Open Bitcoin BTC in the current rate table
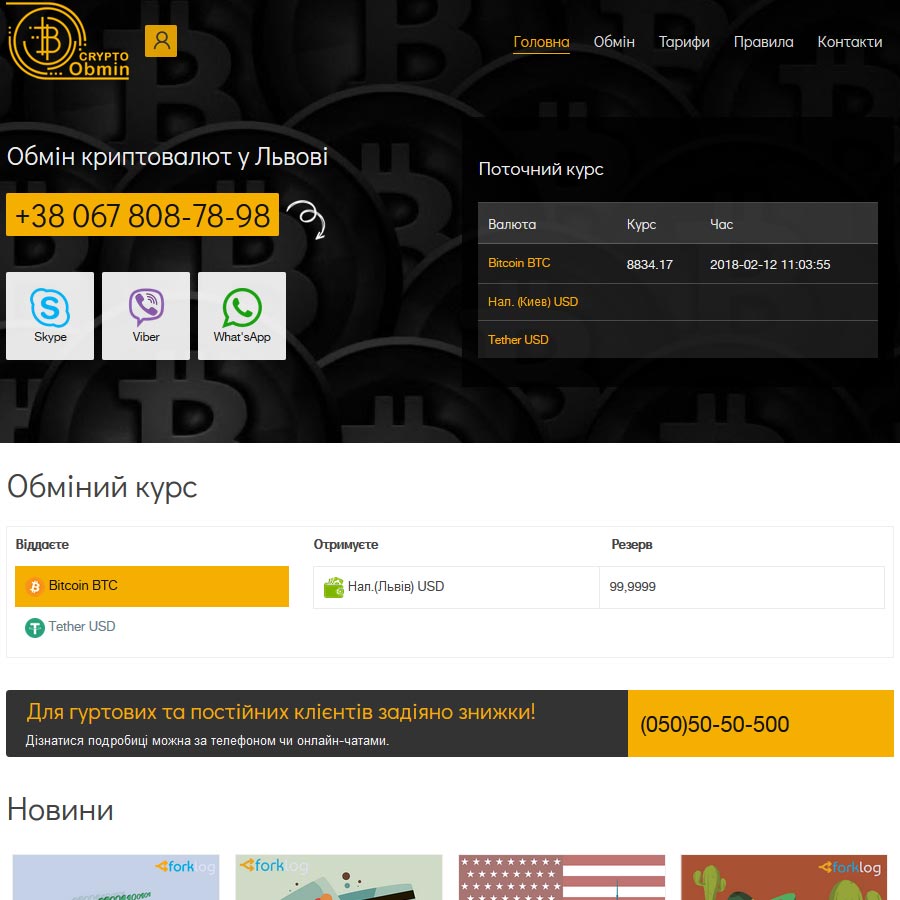900x900 pixels. coord(519,263)
